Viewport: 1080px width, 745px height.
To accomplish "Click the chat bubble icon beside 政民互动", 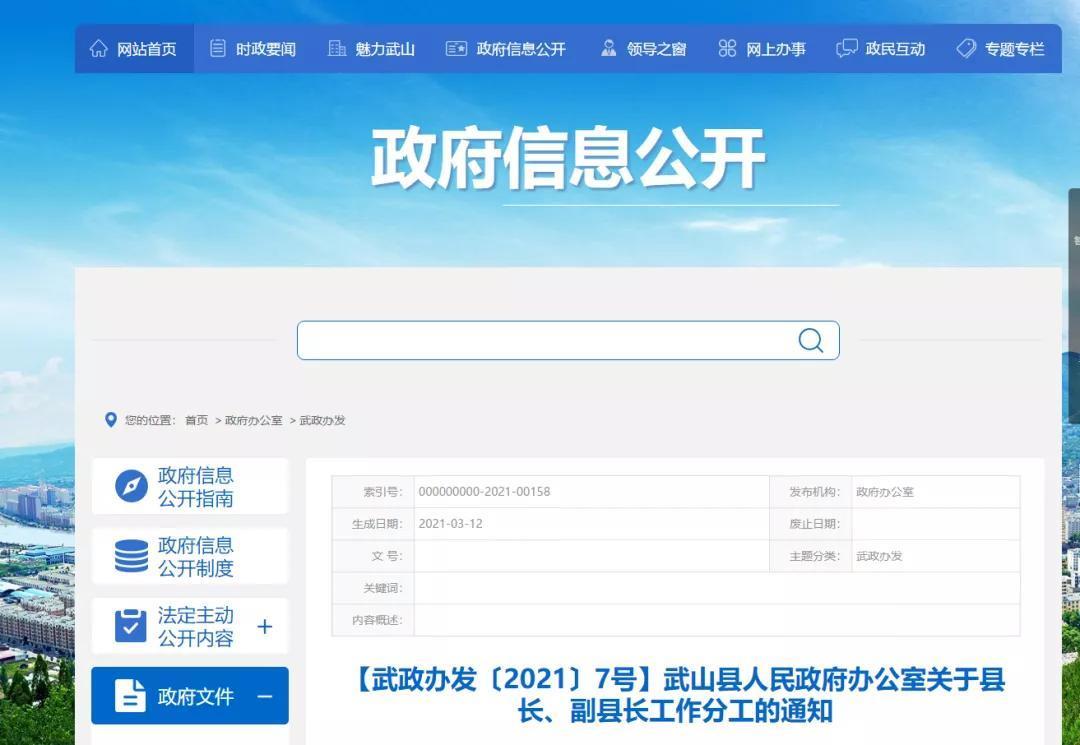I will 847,49.
